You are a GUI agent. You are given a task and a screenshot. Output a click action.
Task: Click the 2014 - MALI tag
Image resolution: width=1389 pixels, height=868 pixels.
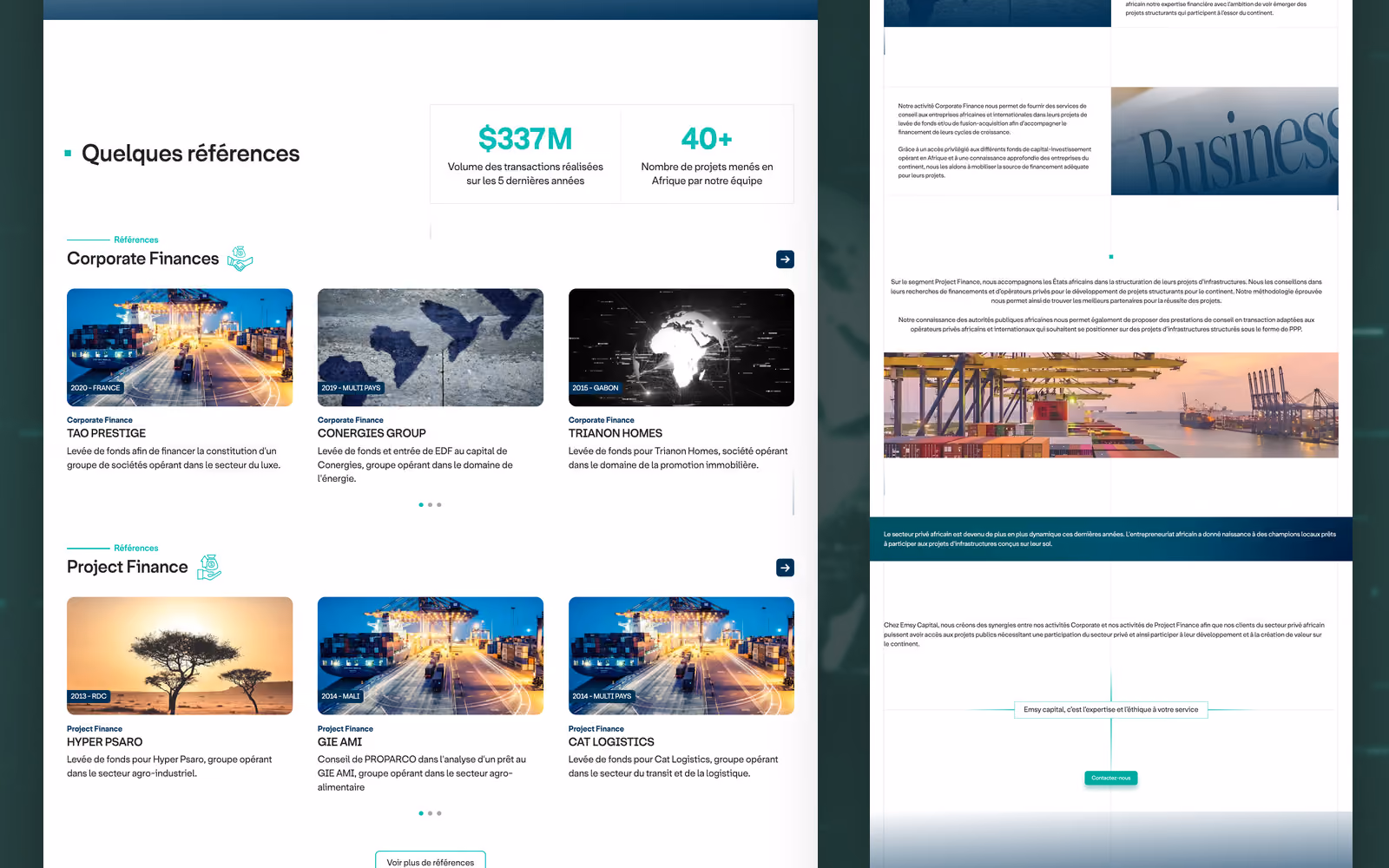tap(340, 696)
